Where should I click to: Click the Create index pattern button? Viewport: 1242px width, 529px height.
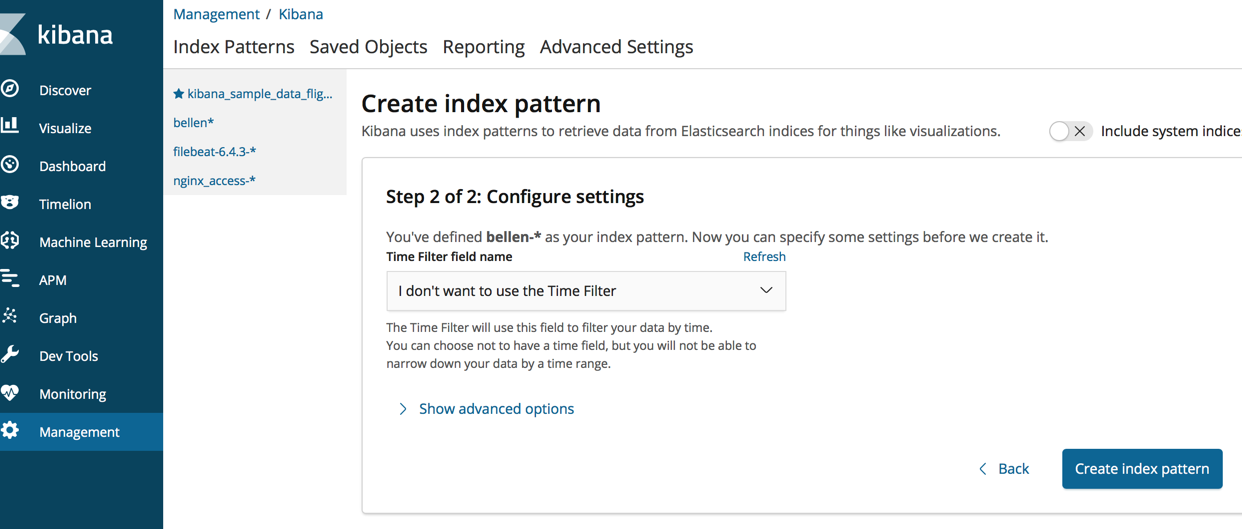(x=1142, y=469)
